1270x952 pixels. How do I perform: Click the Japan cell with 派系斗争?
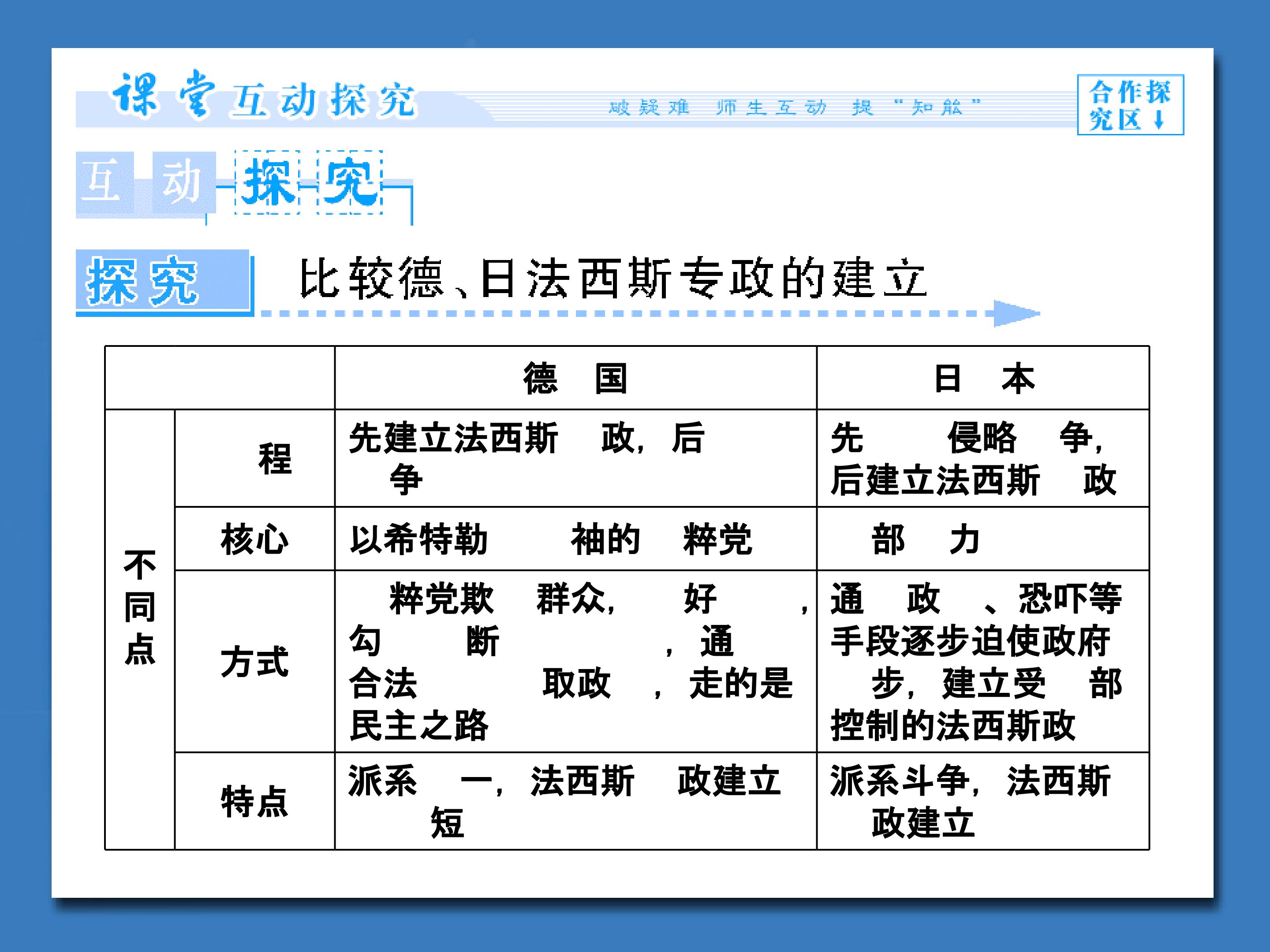(983, 801)
